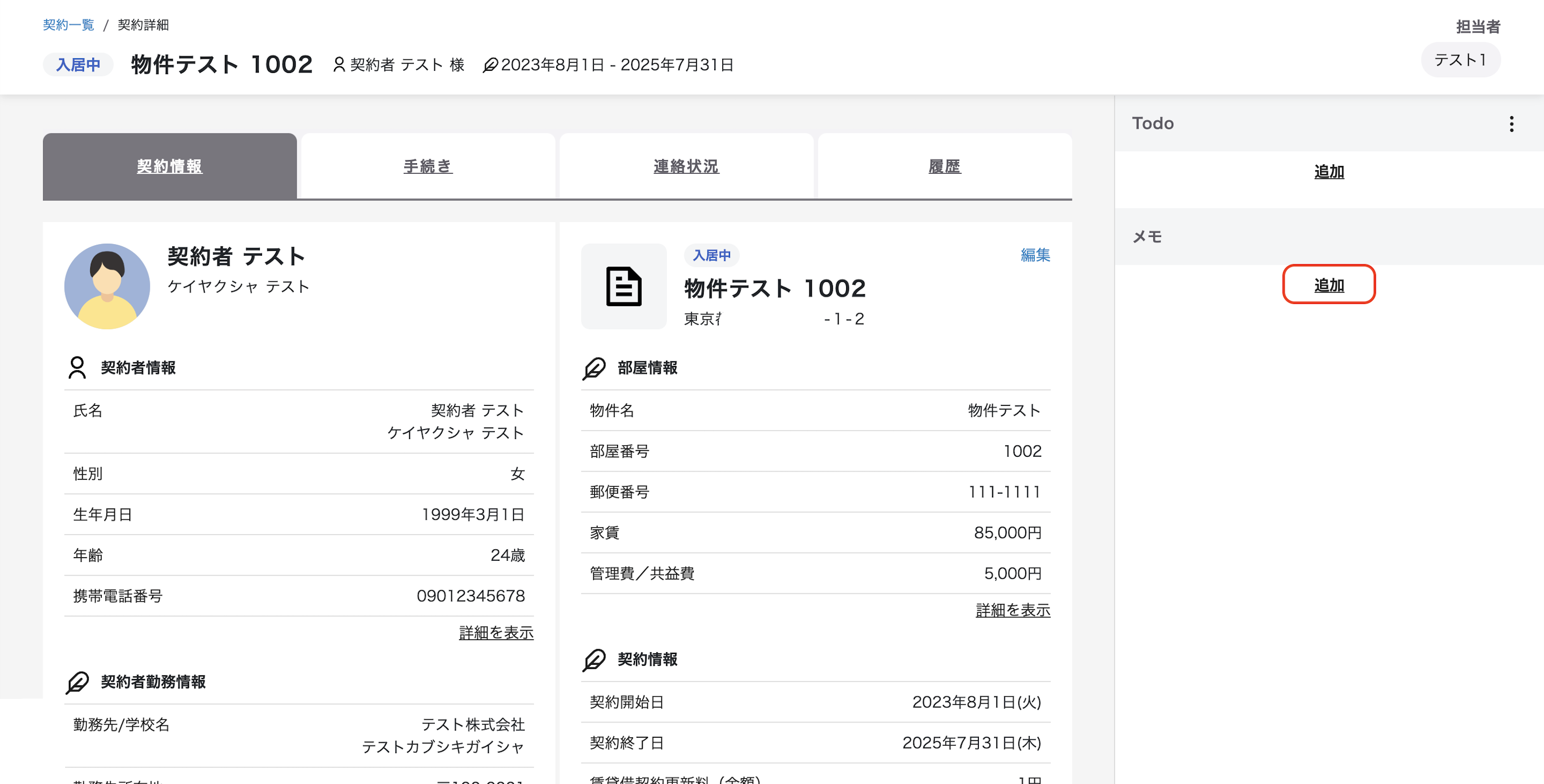Show details under 部屋情報 via 詳細を表示

coord(1013,610)
